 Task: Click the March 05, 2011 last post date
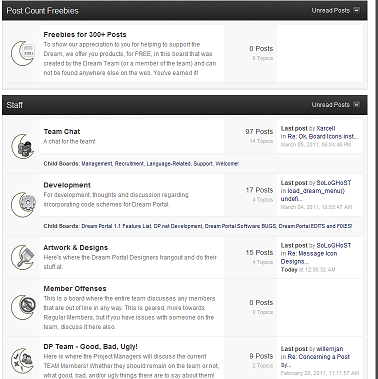[x=316, y=144]
